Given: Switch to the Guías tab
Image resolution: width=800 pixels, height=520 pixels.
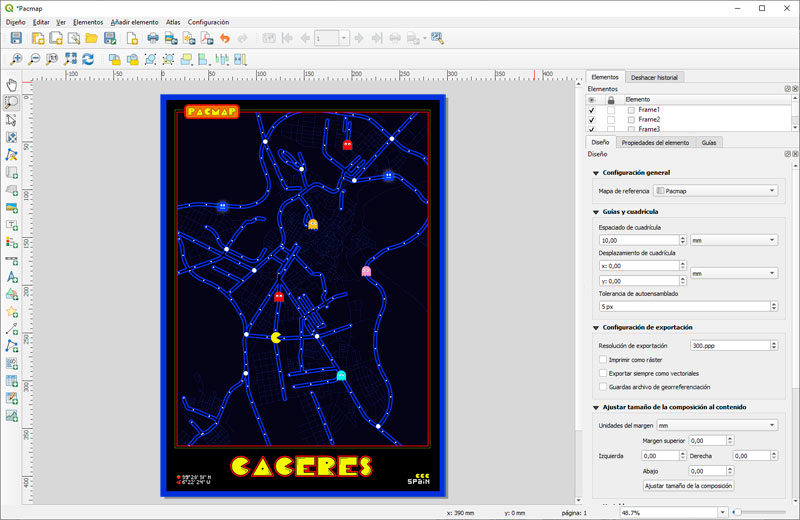Looking at the screenshot, I should click(x=709, y=142).
